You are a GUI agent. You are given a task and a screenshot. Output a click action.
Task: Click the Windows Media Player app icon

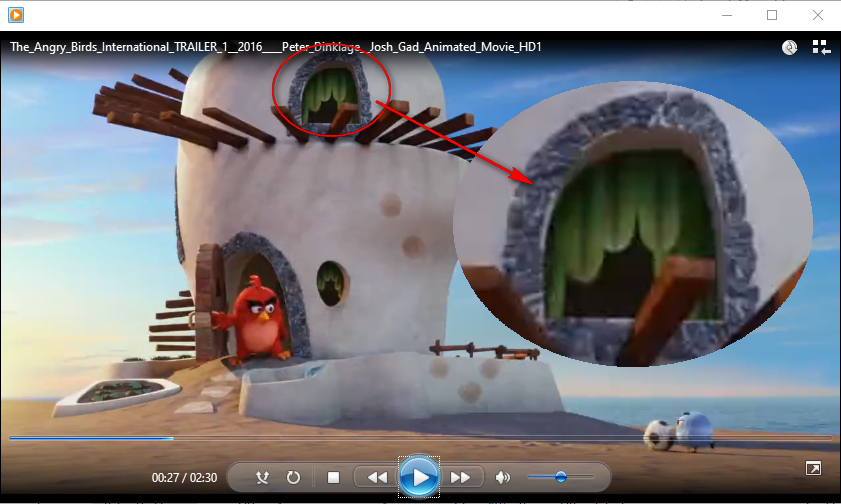point(16,15)
